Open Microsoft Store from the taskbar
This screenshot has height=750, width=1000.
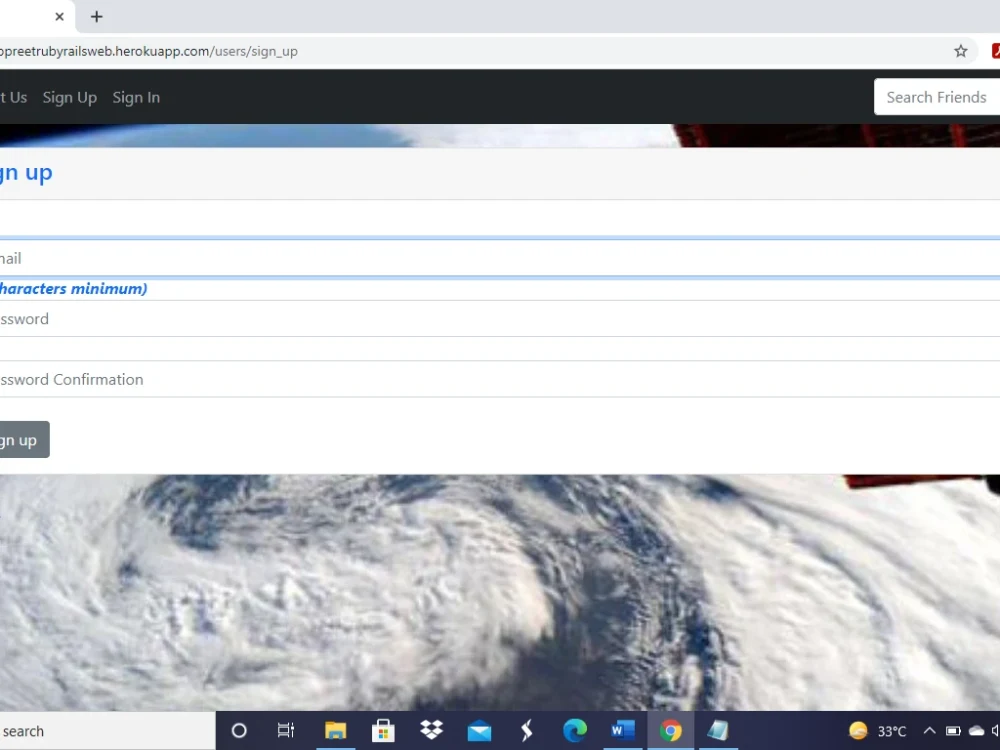click(x=383, y=730)
